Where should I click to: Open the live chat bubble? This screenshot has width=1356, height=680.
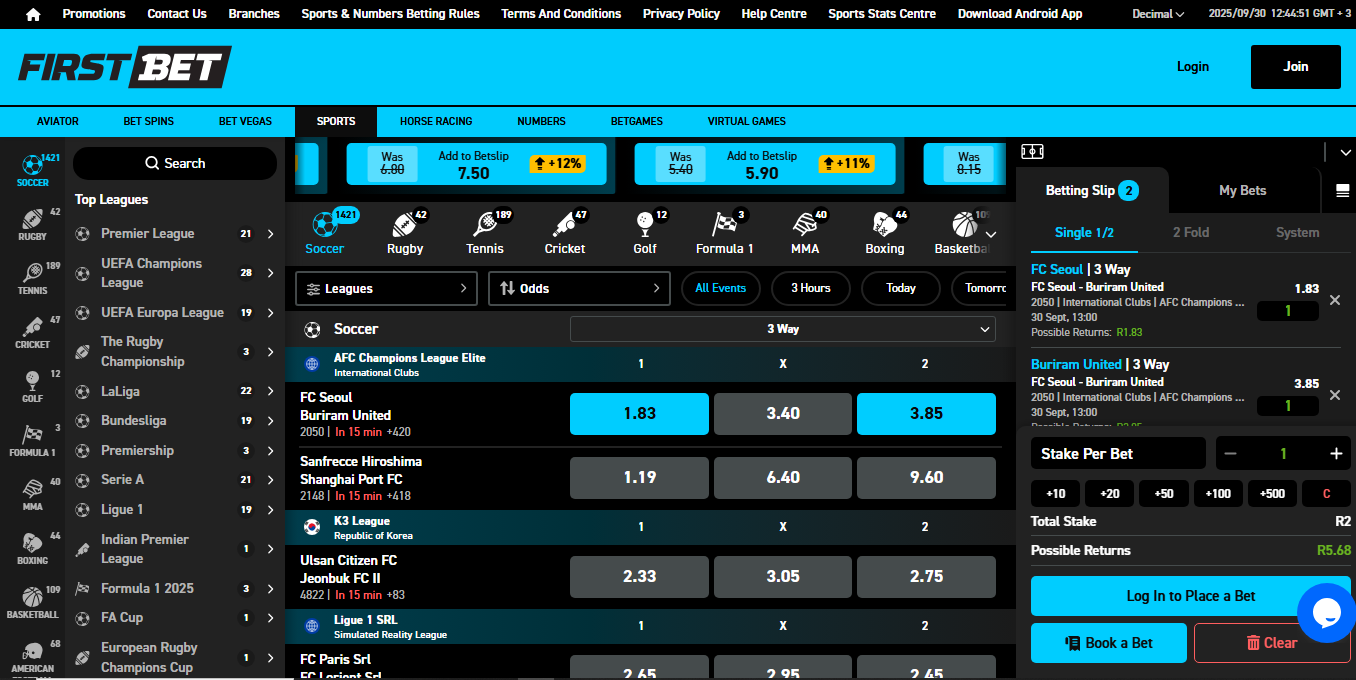(x=1327, y=613)
